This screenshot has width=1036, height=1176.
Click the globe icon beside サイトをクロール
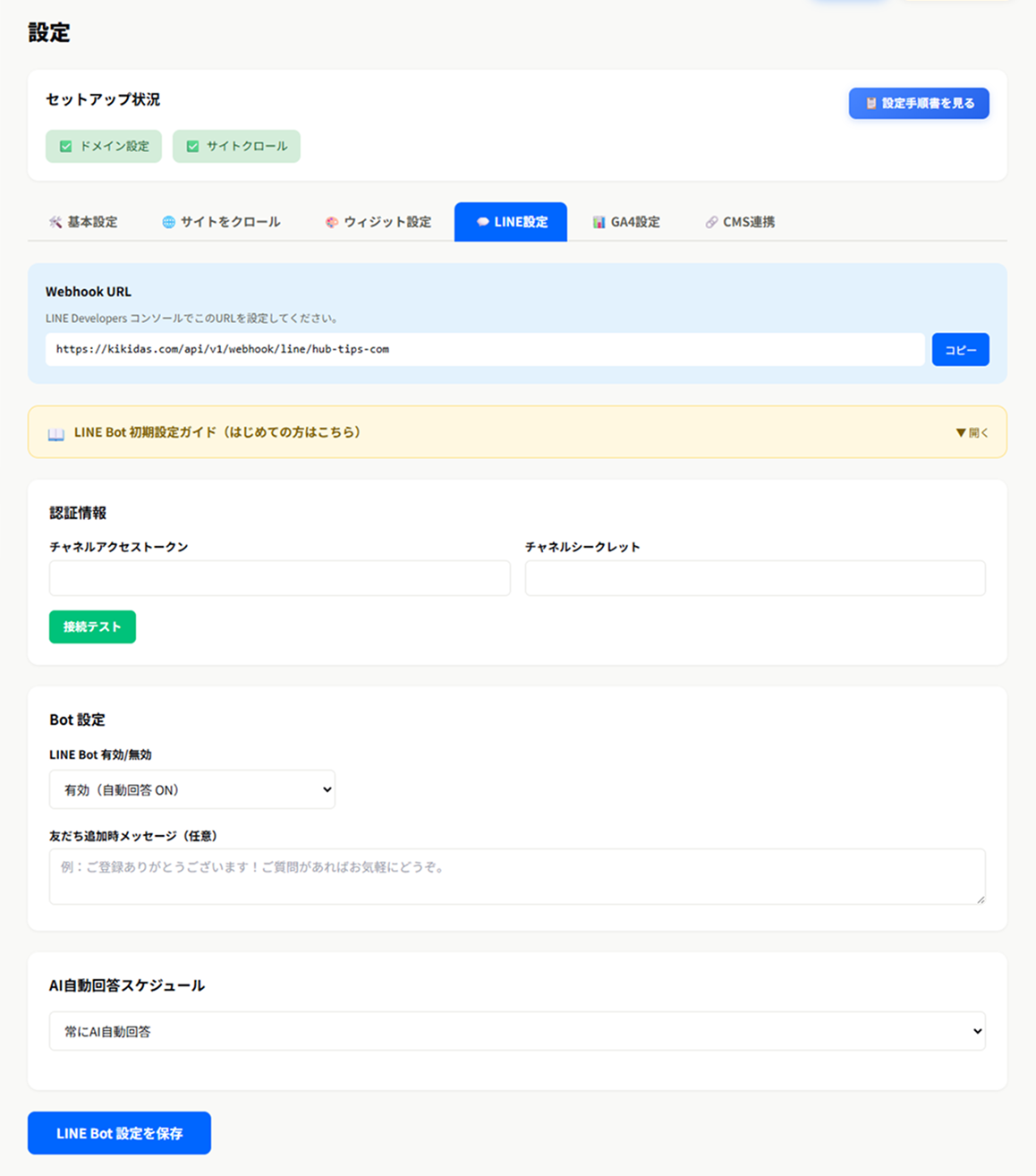[x=168, y=222]
